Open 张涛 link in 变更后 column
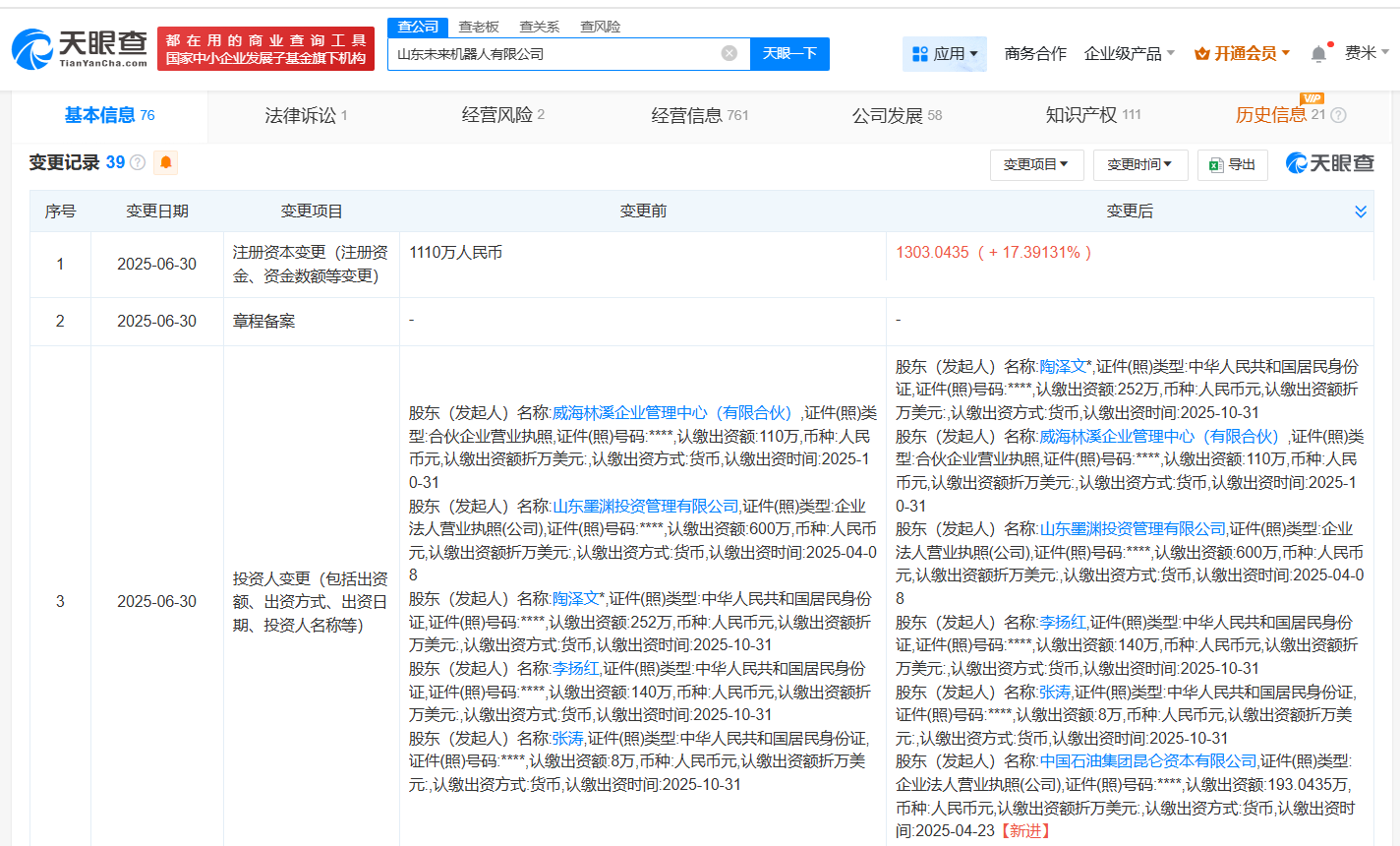Viewport: 1400px width, 846px height. (1056, 693)
